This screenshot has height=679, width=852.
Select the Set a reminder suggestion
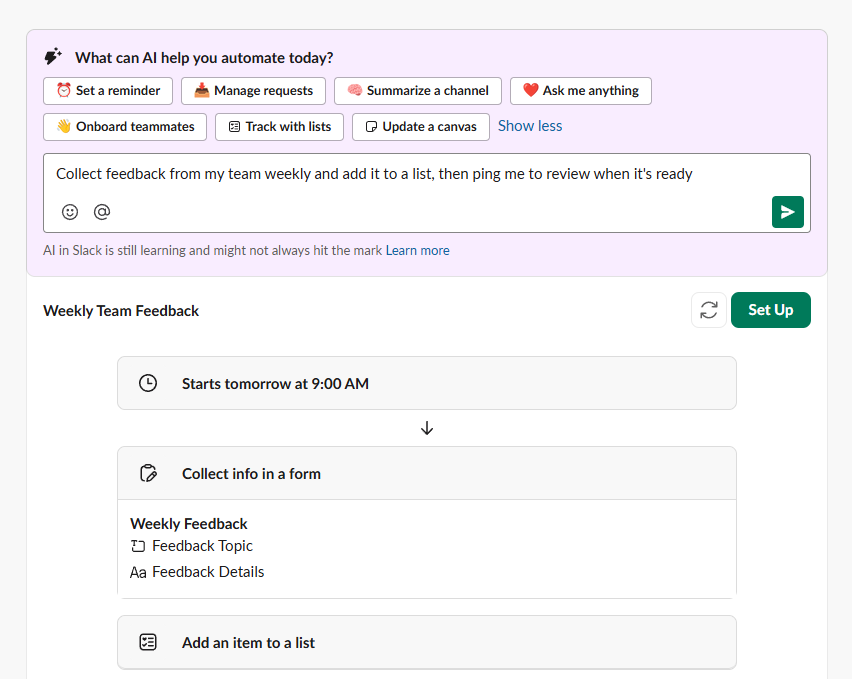coord(108,91)
